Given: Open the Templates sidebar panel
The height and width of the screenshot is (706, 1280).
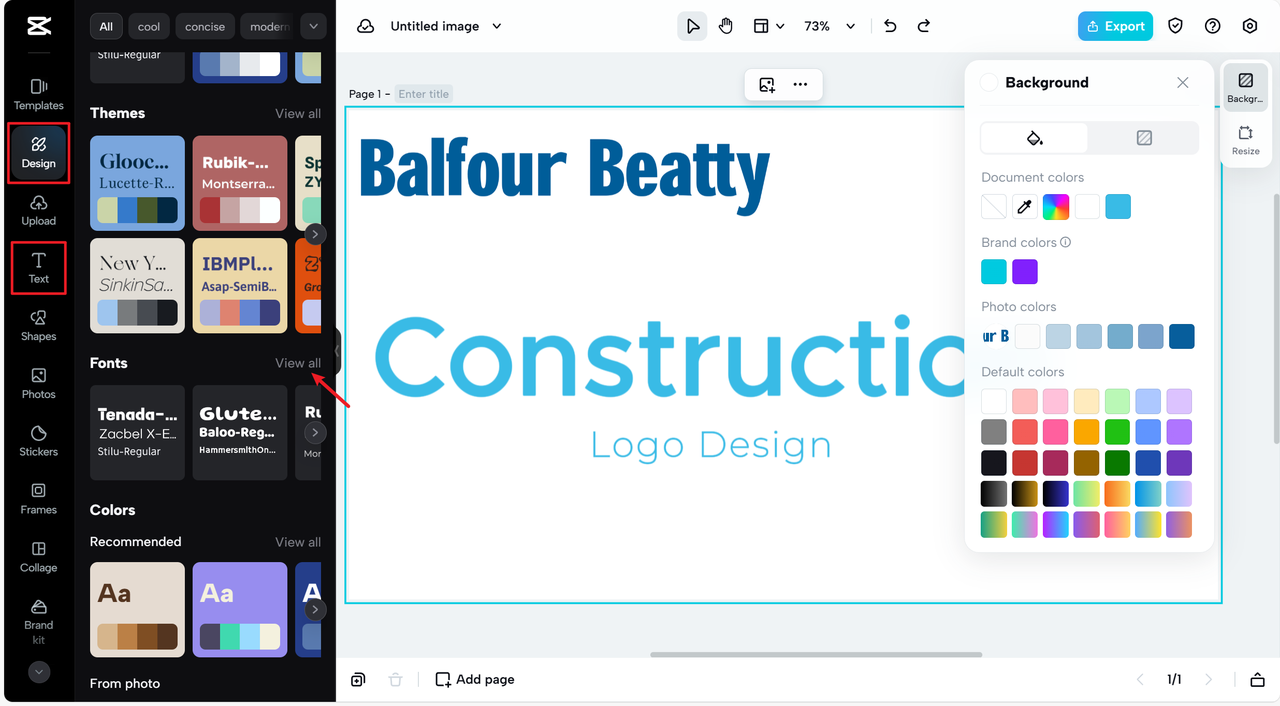Looking at the screenshot, I should click(38, 94).
